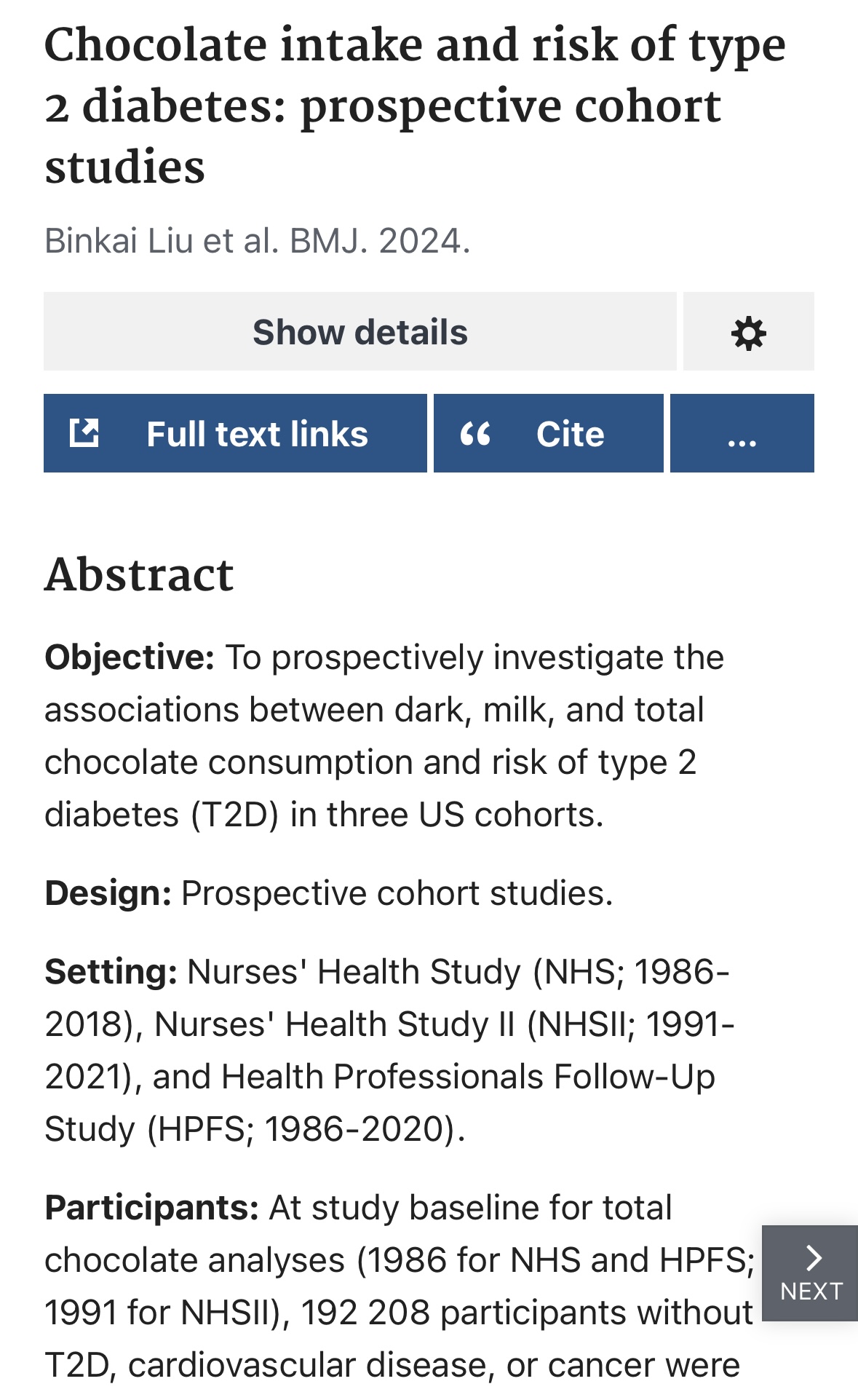The width and height of the screenshot is (858, 1400).
Task: Click the Health Professionals Follow-Up text
Action: tap(468, 1077)
